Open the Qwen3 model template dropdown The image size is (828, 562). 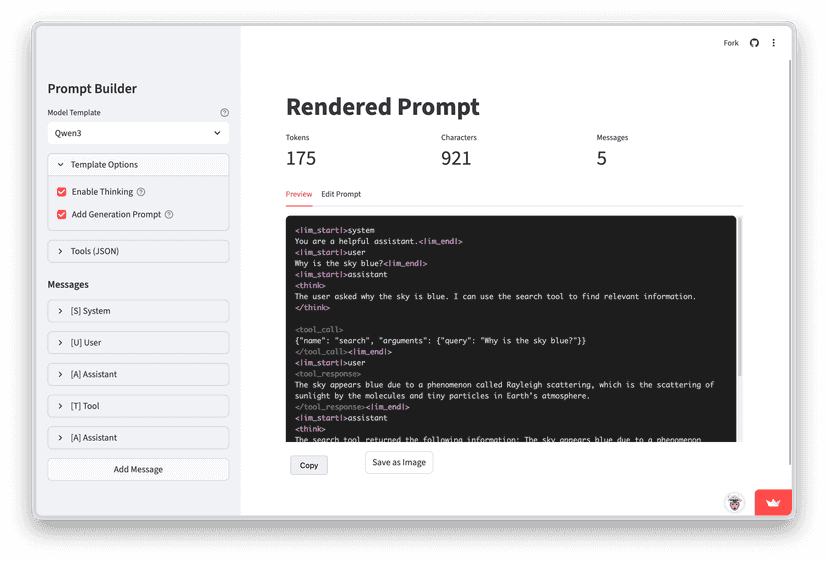[x=138, y=133]
